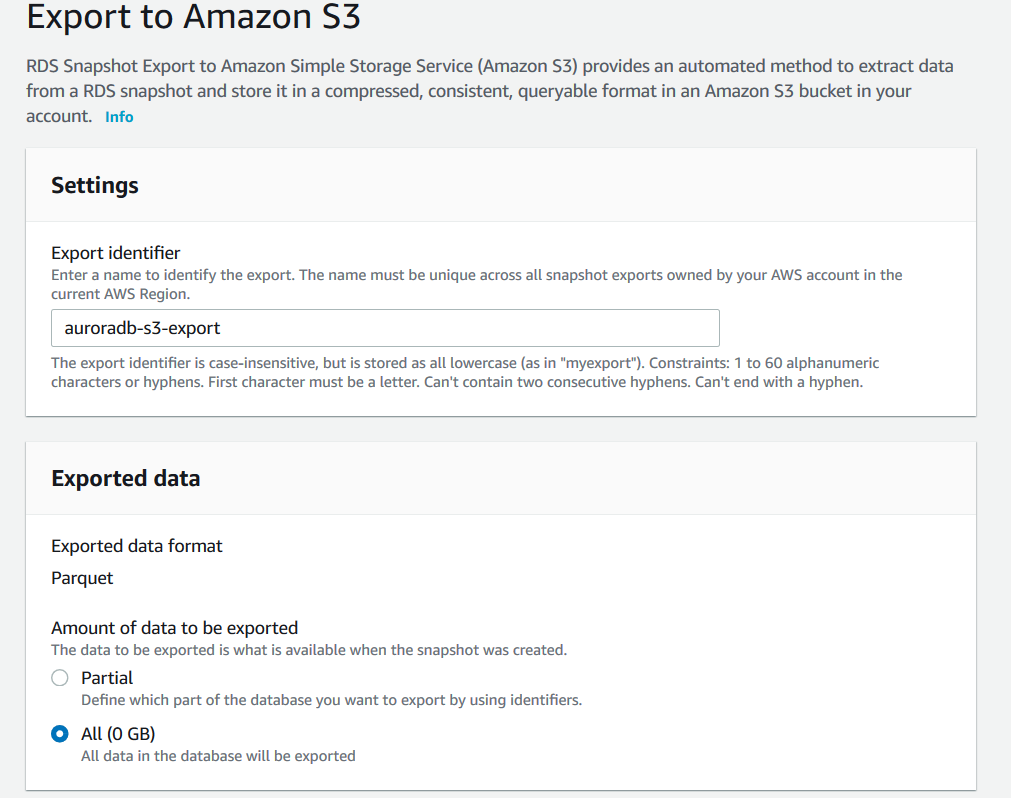
Task: Click the "Amount of data to be exported" label
Action: click(175, 628)
